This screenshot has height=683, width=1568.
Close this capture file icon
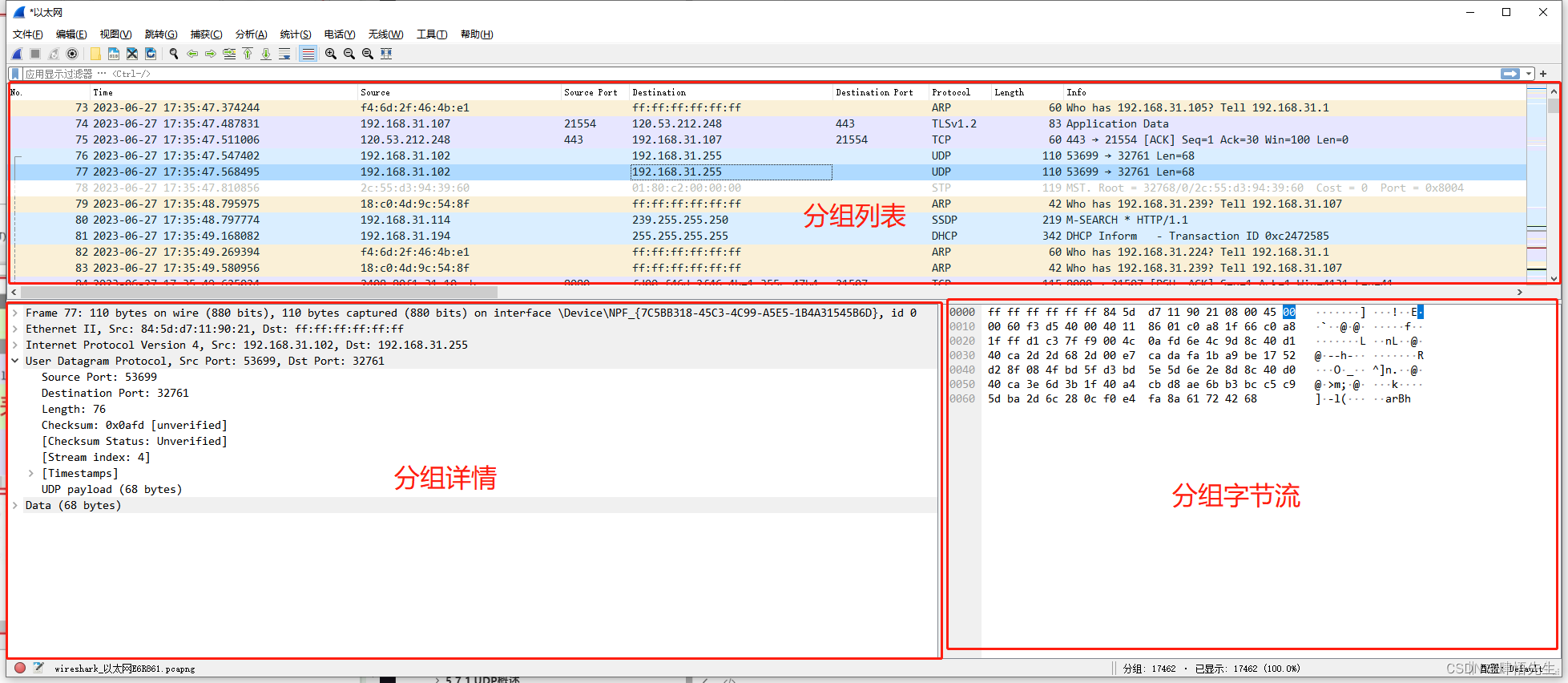click(132, 54)
